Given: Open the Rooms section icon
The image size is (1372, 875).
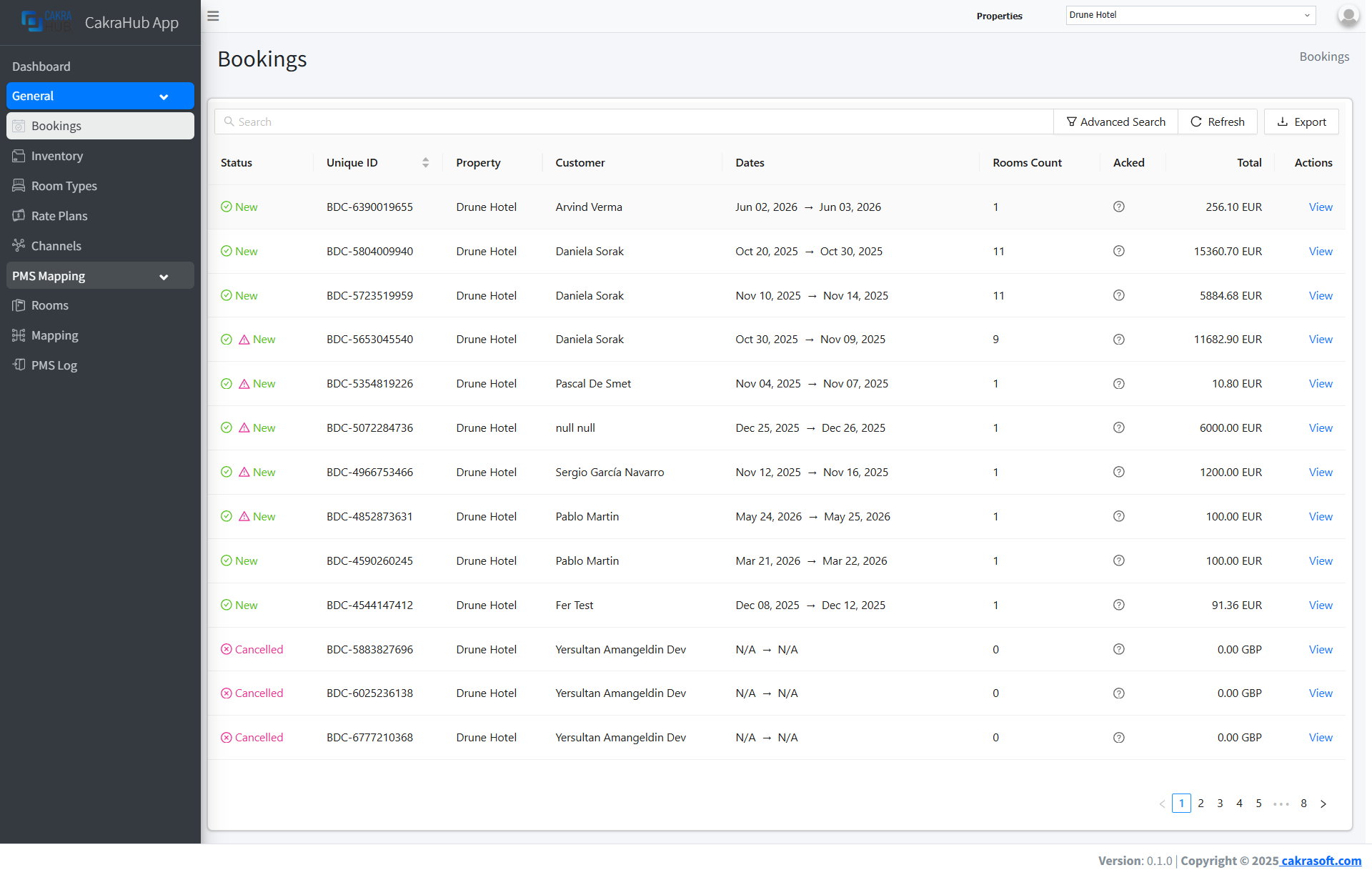Looking at the screenshot, I should point(19,305).
